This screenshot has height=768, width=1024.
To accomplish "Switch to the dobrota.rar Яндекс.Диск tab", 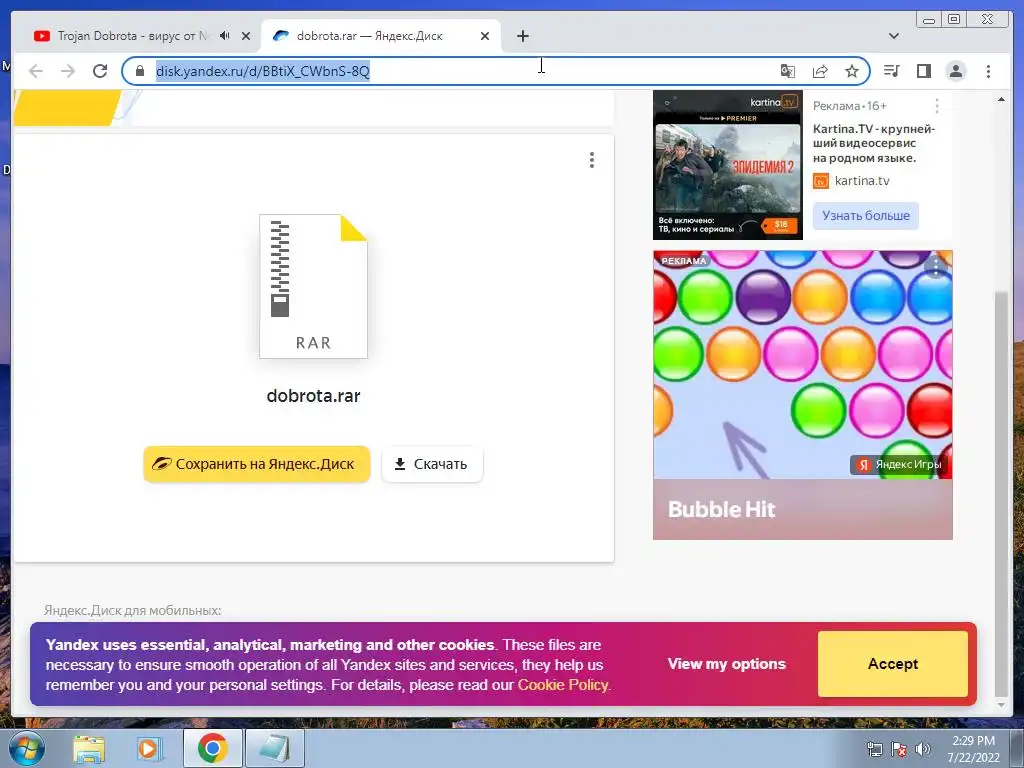I will coord(370,36).
